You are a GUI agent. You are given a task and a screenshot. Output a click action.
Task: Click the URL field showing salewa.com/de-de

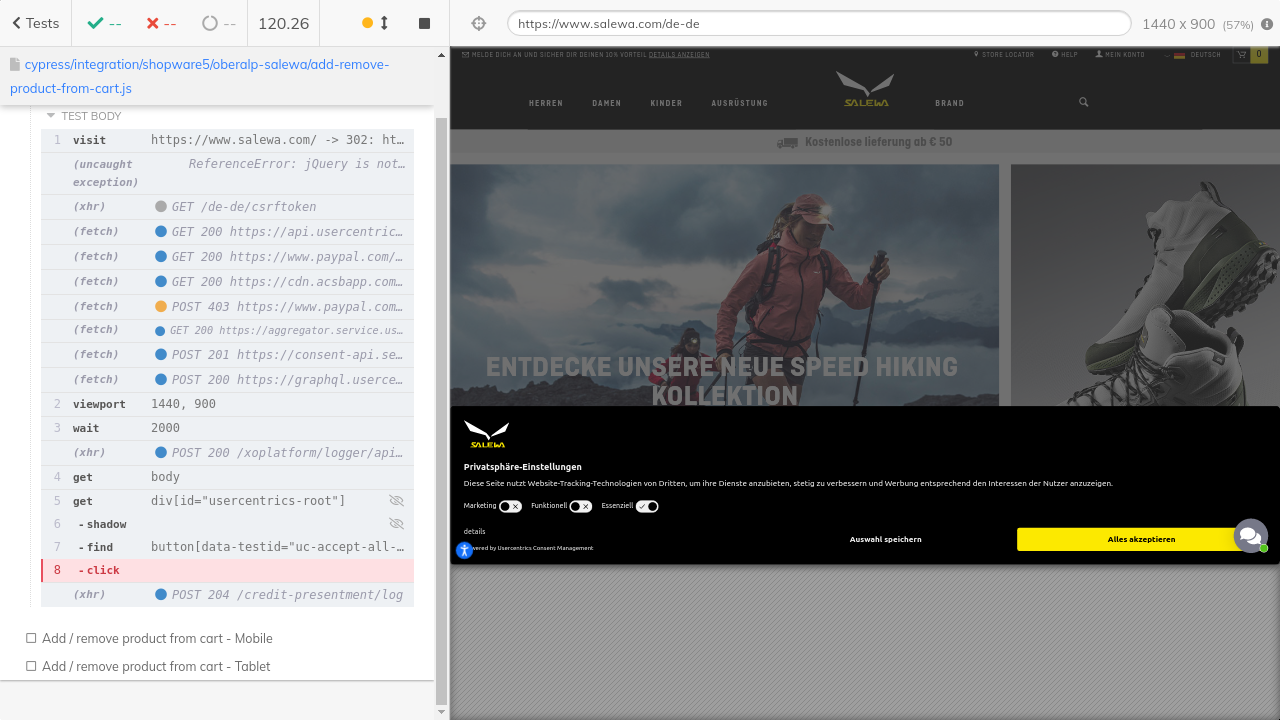point(818,23)
